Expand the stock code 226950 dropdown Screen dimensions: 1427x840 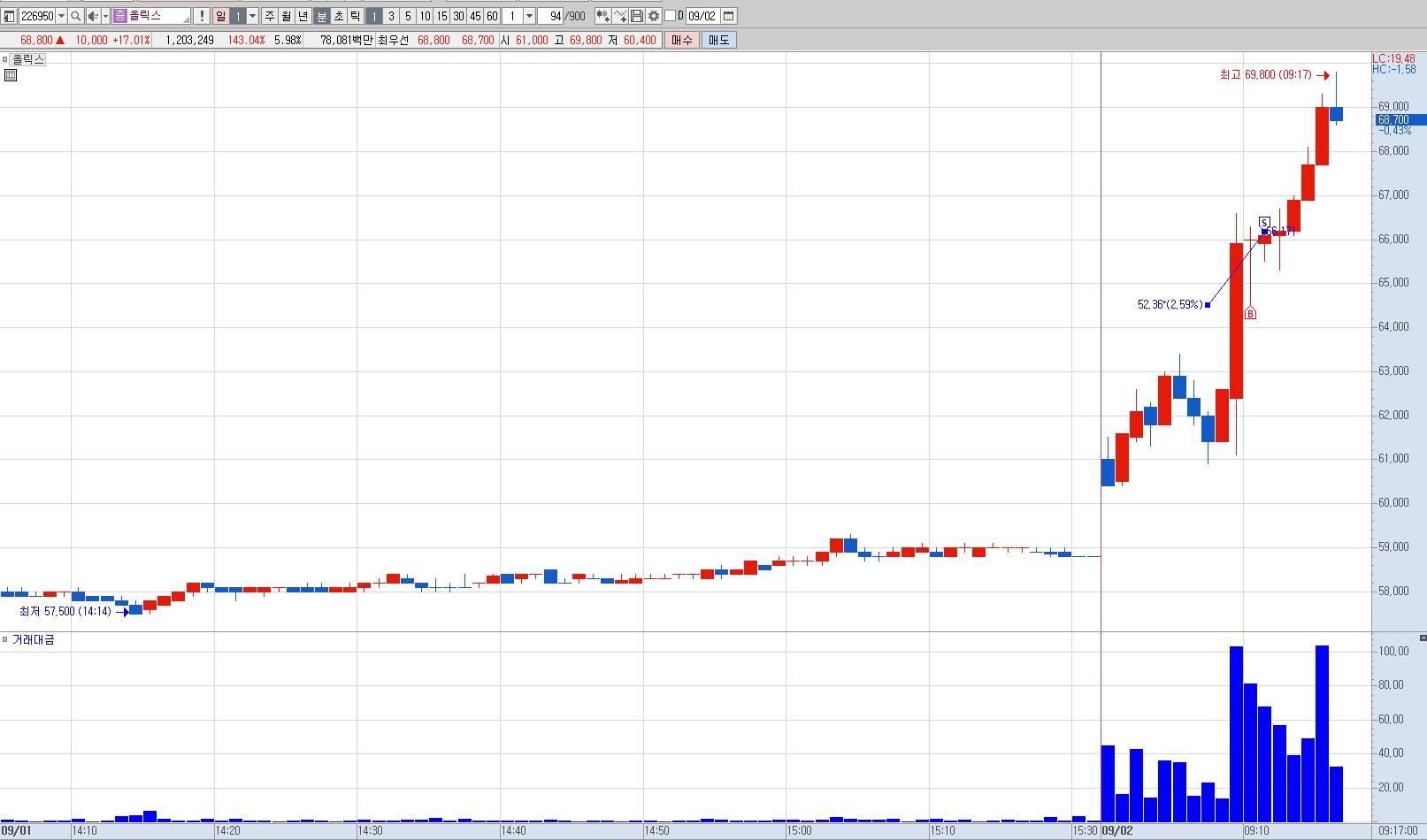[61, 16]
